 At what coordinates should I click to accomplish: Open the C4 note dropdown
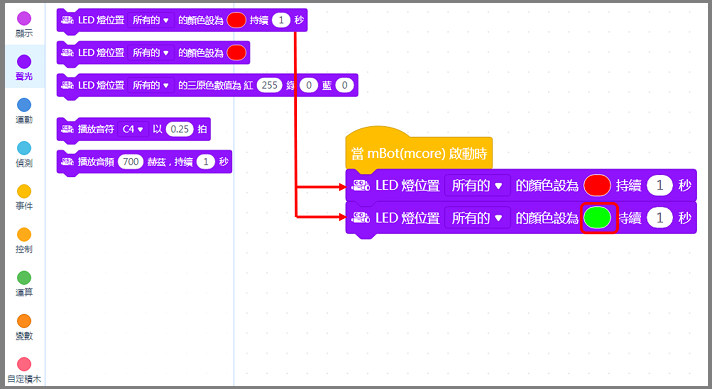coord(133,129)
